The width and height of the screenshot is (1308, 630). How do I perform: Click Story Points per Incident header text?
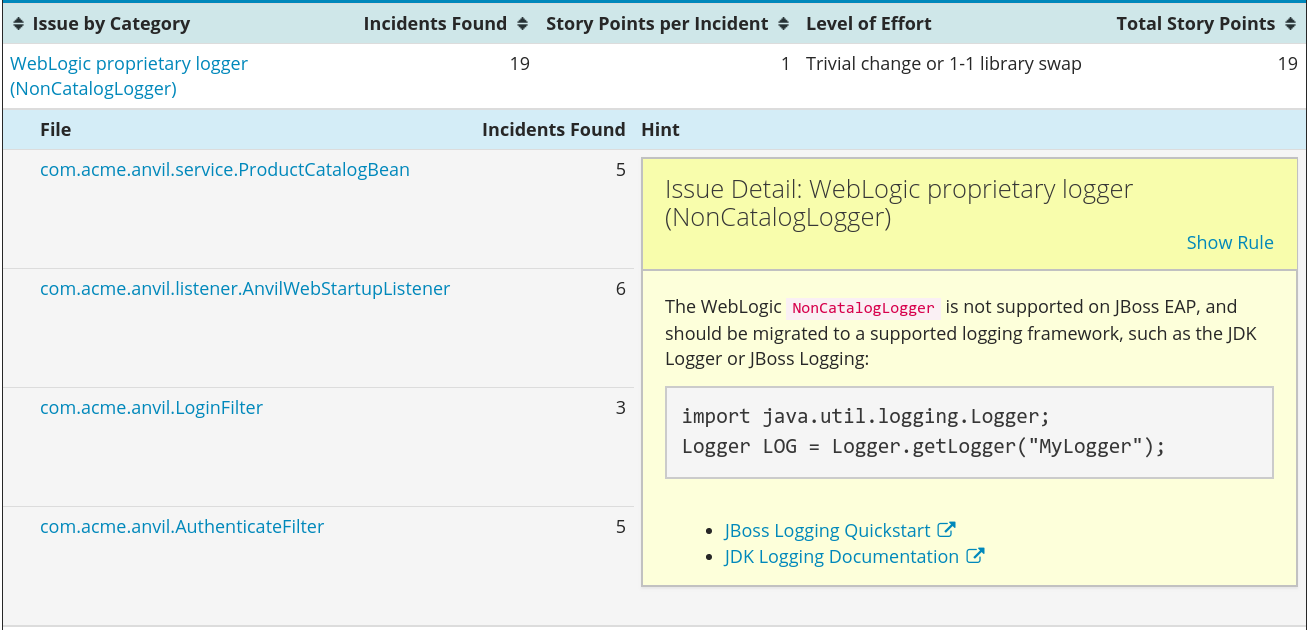click(657, 24)
